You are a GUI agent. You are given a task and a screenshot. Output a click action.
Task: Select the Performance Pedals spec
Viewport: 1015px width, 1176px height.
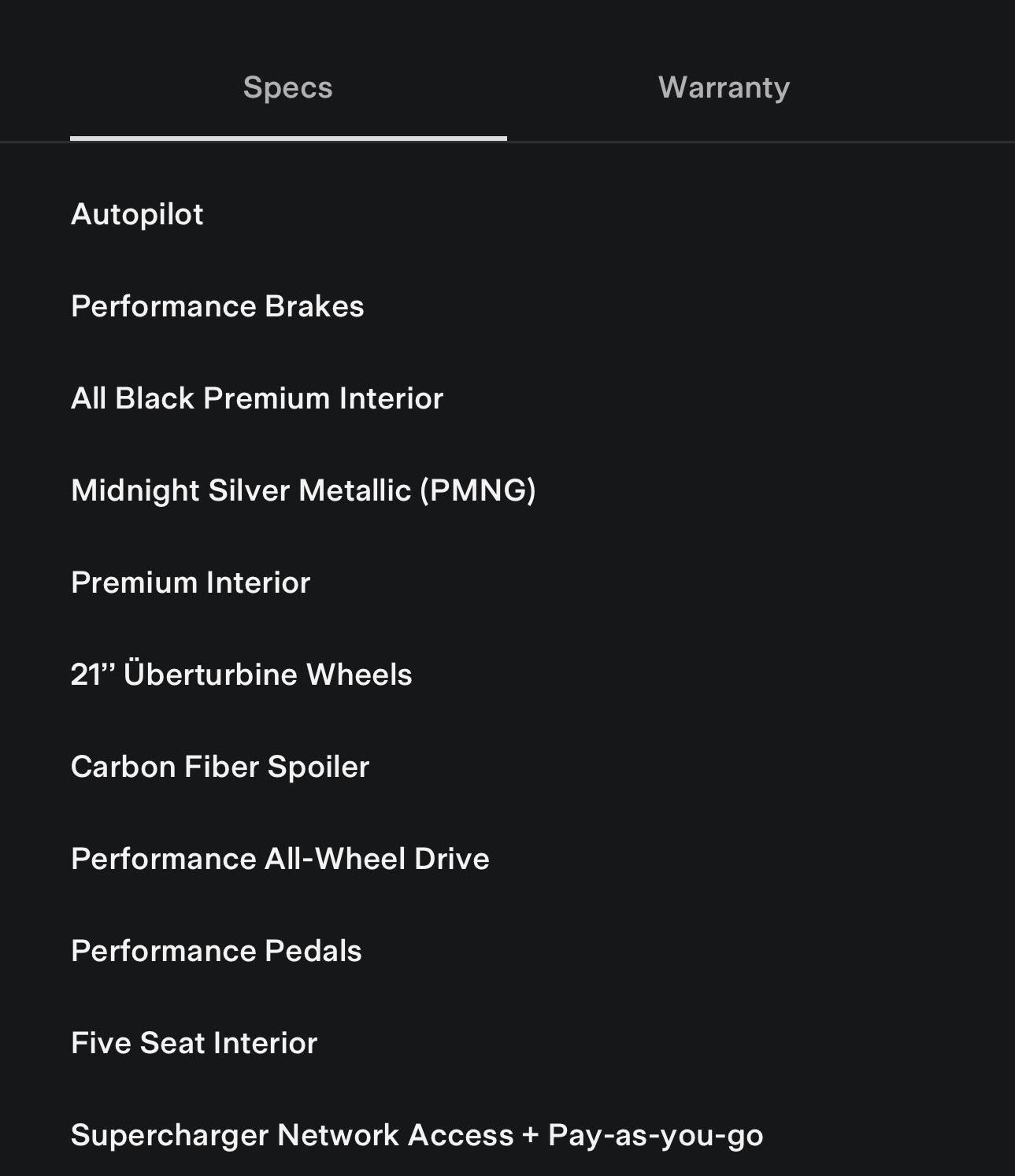click(x=216, y=951)
